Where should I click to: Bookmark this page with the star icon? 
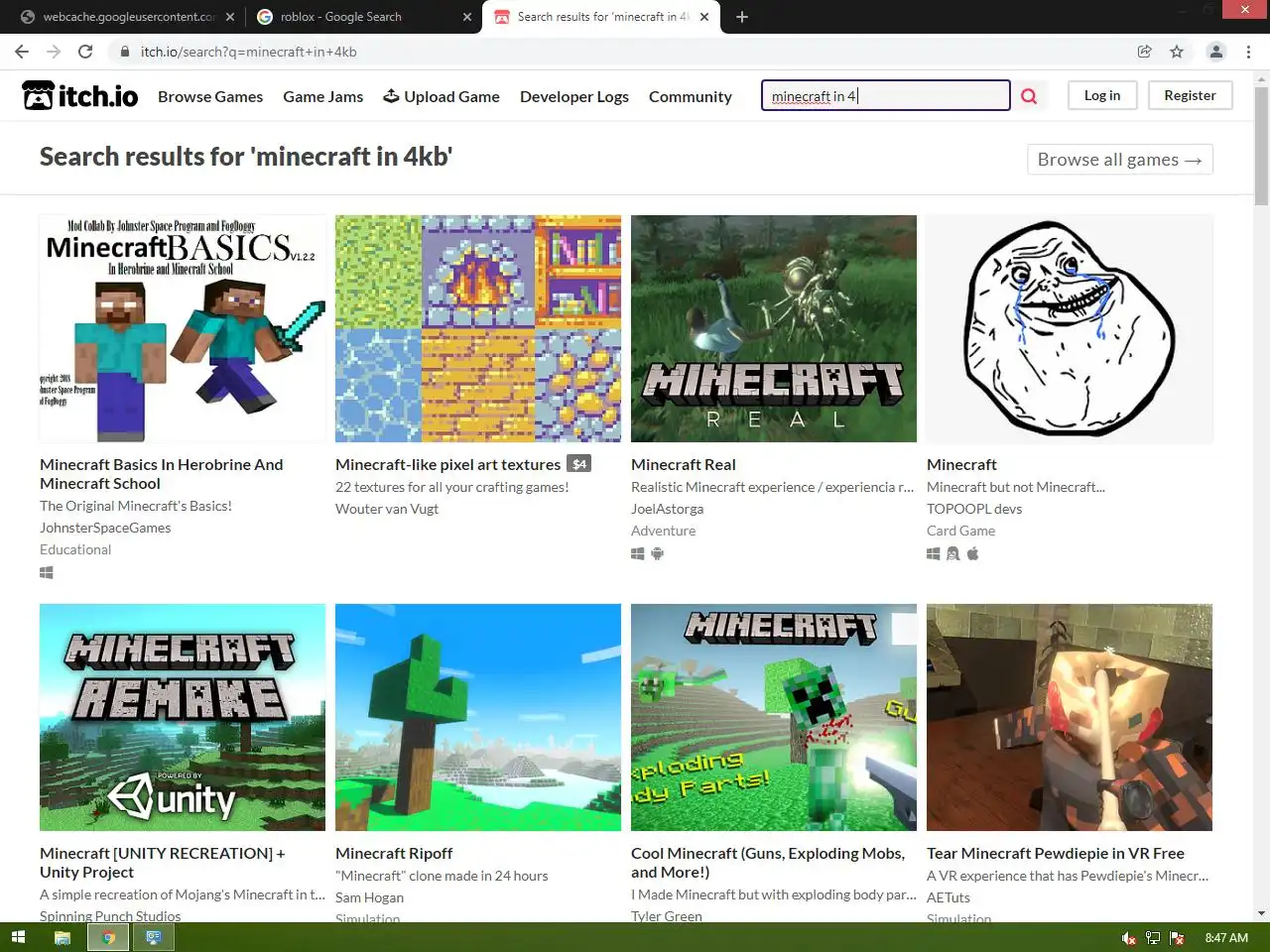tap(1177, 52)
